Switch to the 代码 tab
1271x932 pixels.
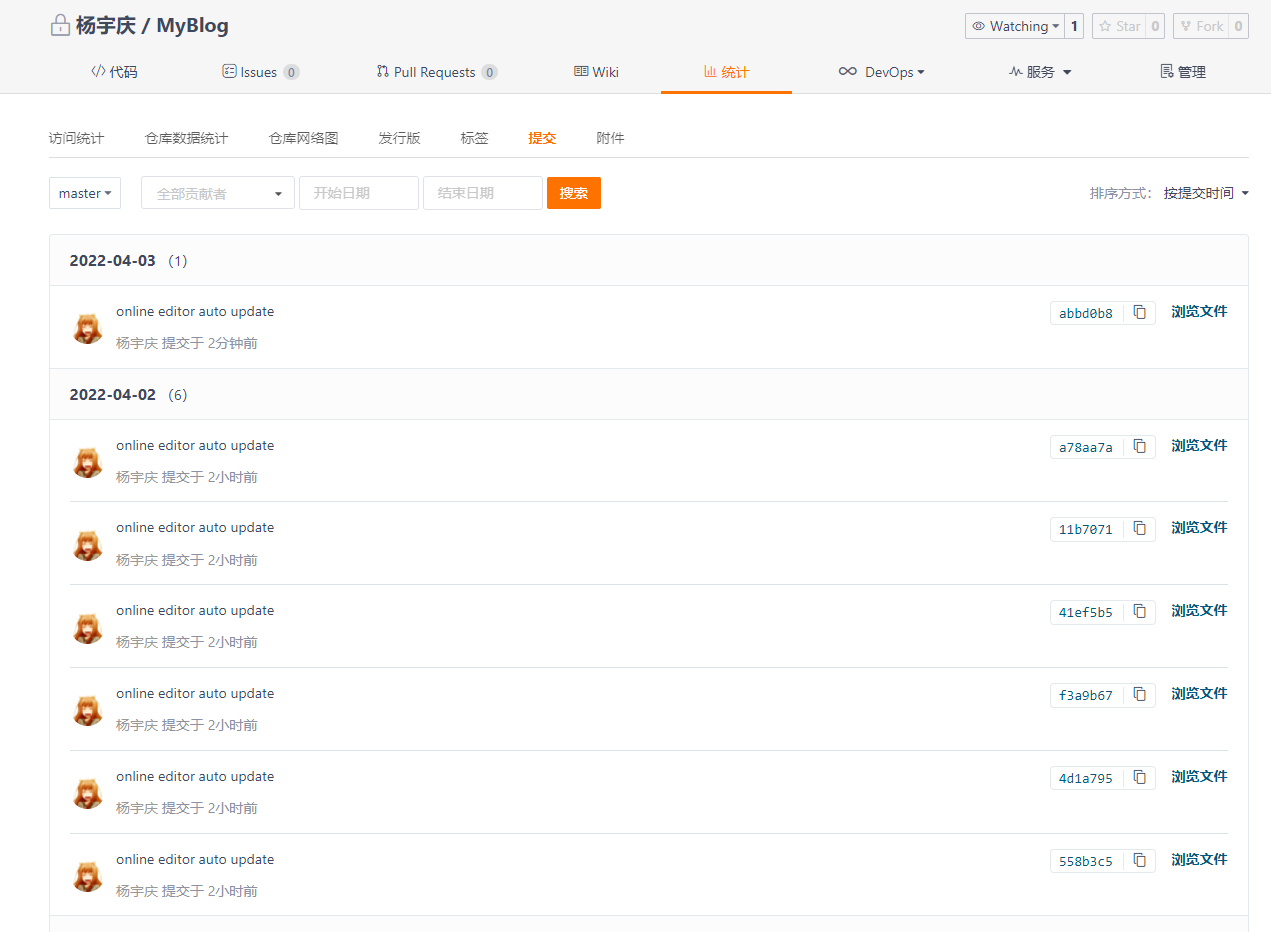point(114,72)
